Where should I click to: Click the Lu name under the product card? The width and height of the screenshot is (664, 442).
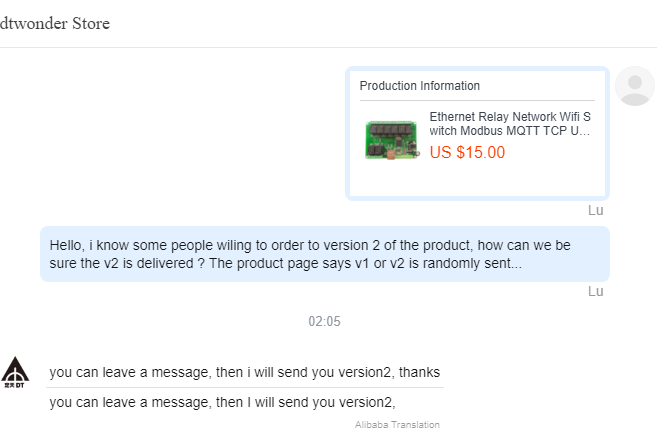pyautogui.click(x=595, y=210)
